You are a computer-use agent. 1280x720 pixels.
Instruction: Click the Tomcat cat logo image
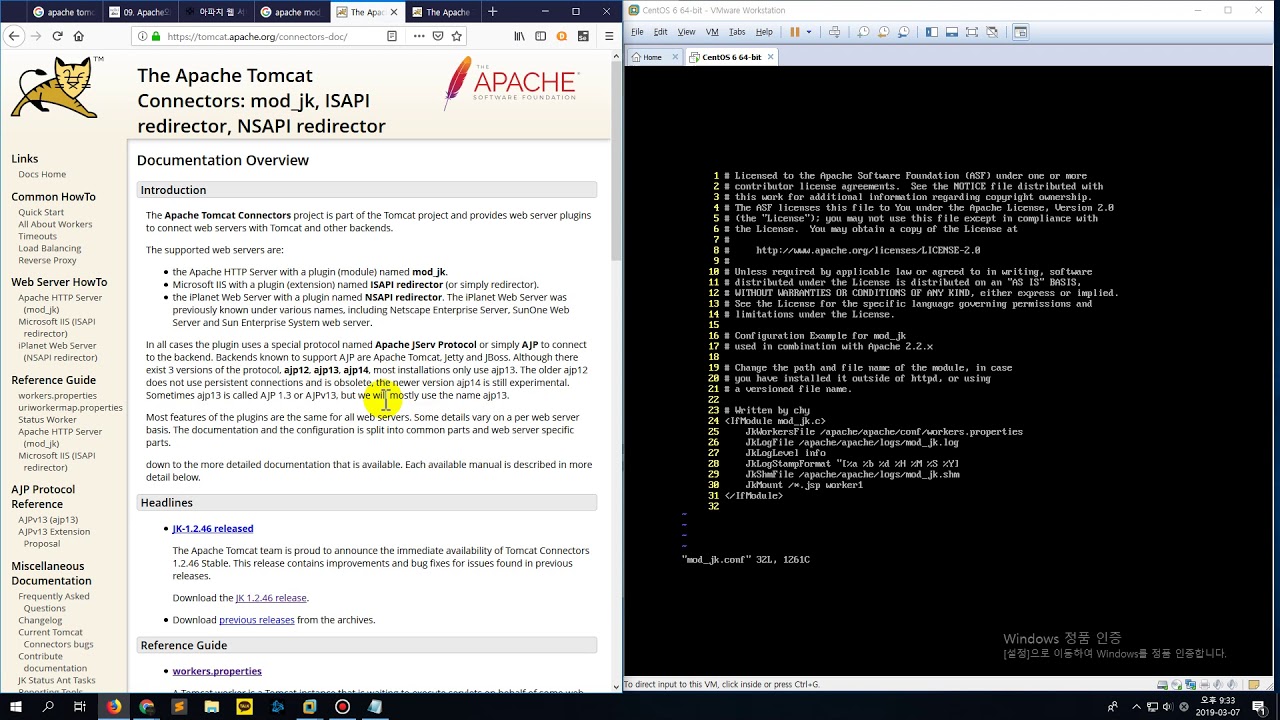(56, 87)
